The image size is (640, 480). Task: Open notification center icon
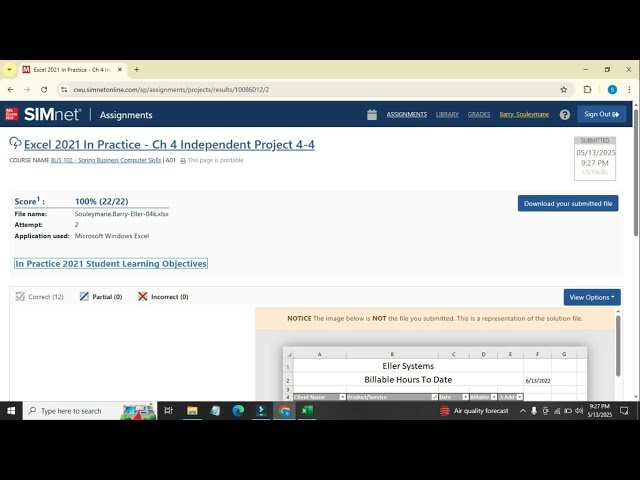624,411
